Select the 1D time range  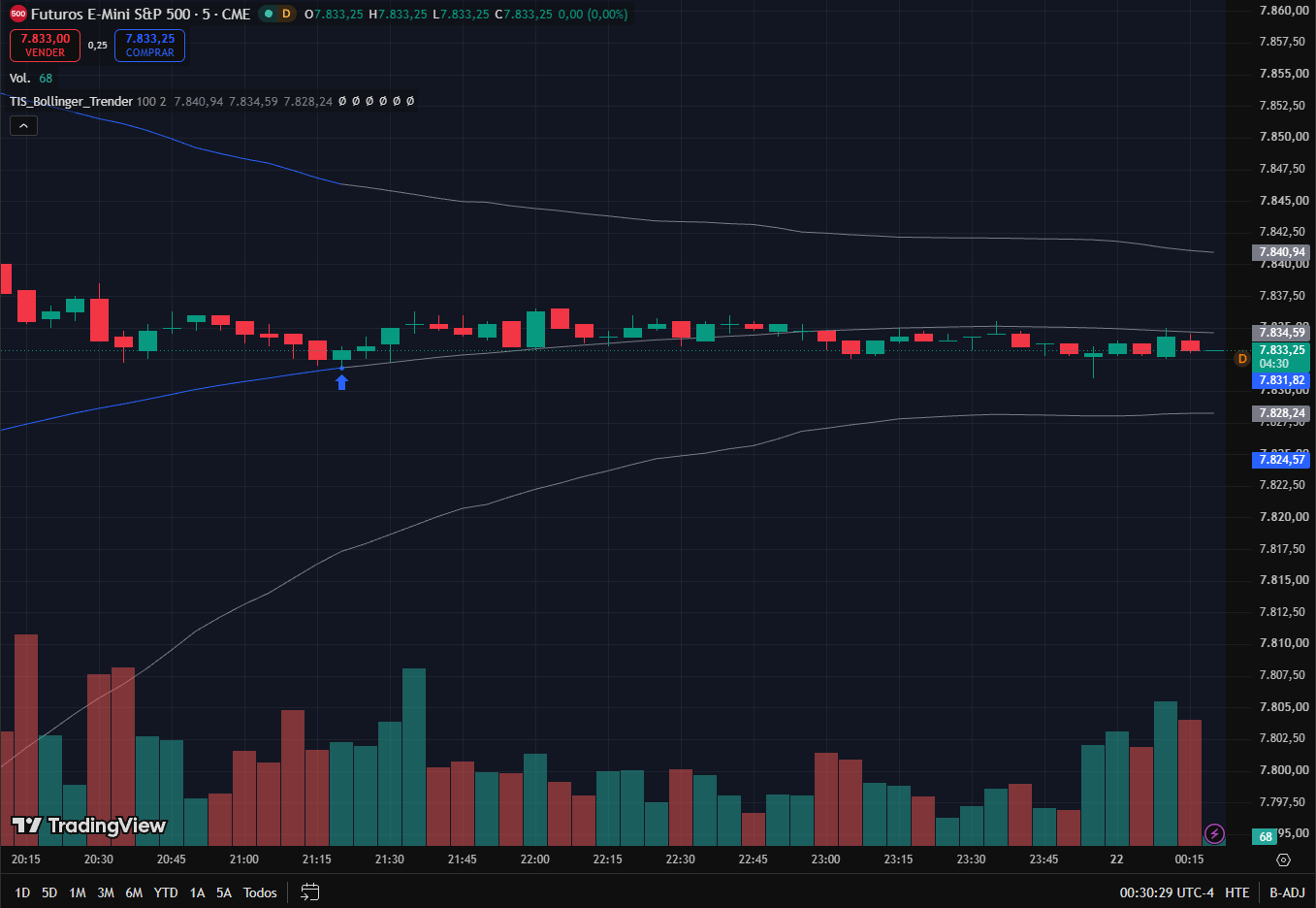pyautogui.click(x=22, y=892)
